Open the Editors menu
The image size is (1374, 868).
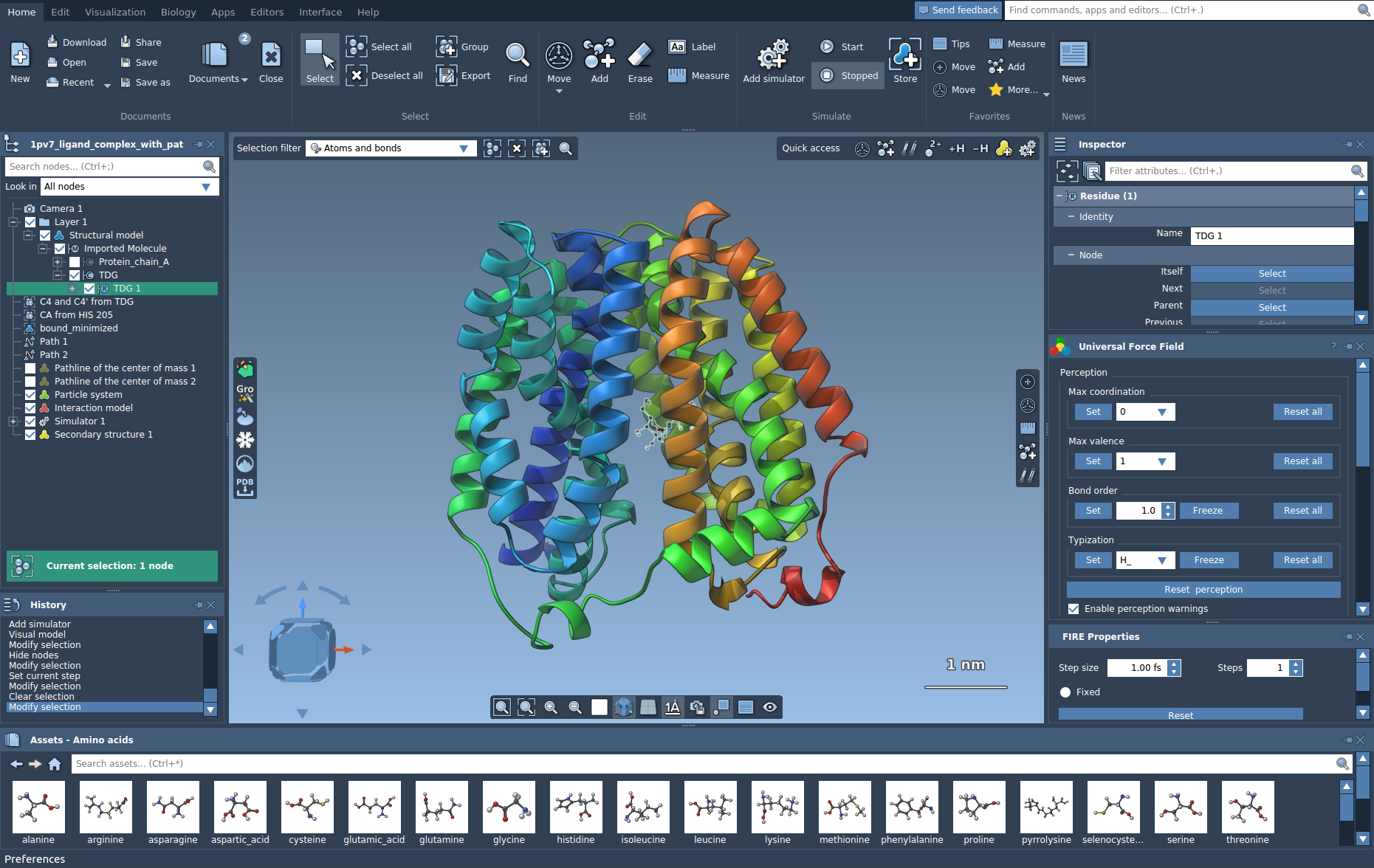coord(267,11)
